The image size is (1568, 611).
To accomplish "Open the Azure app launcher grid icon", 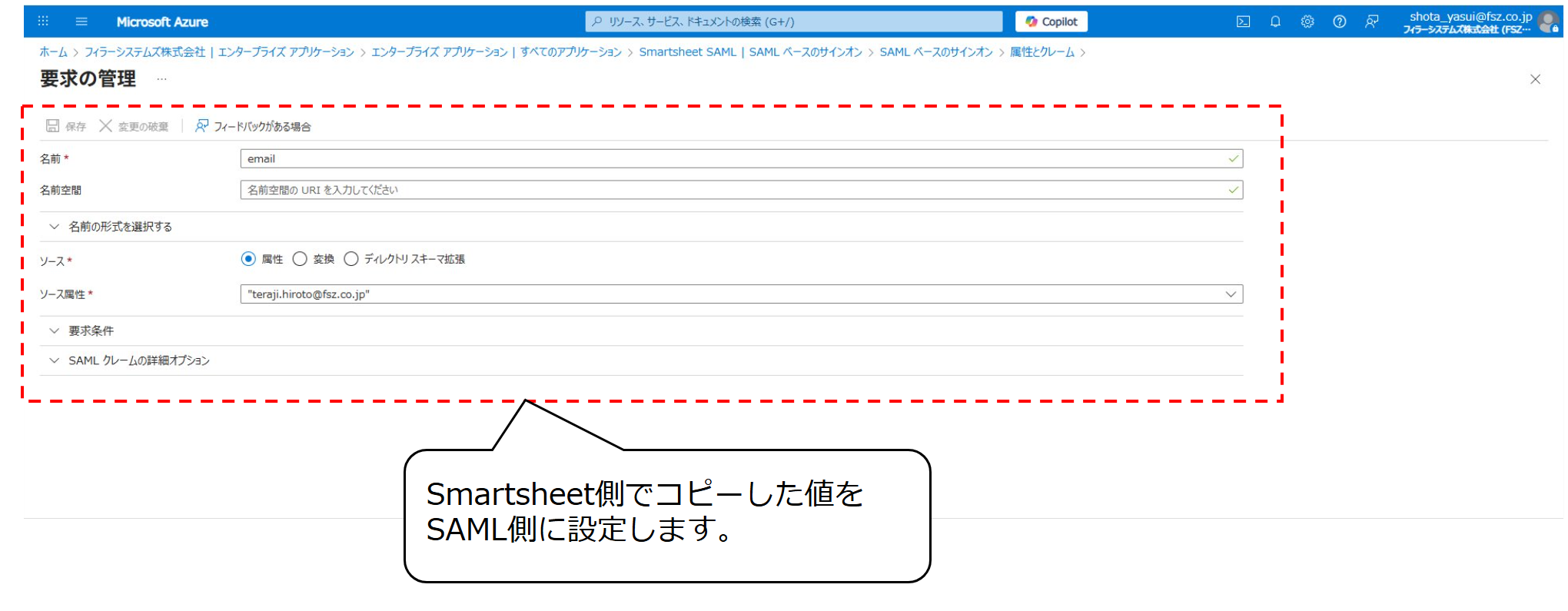I will (43, 22).
